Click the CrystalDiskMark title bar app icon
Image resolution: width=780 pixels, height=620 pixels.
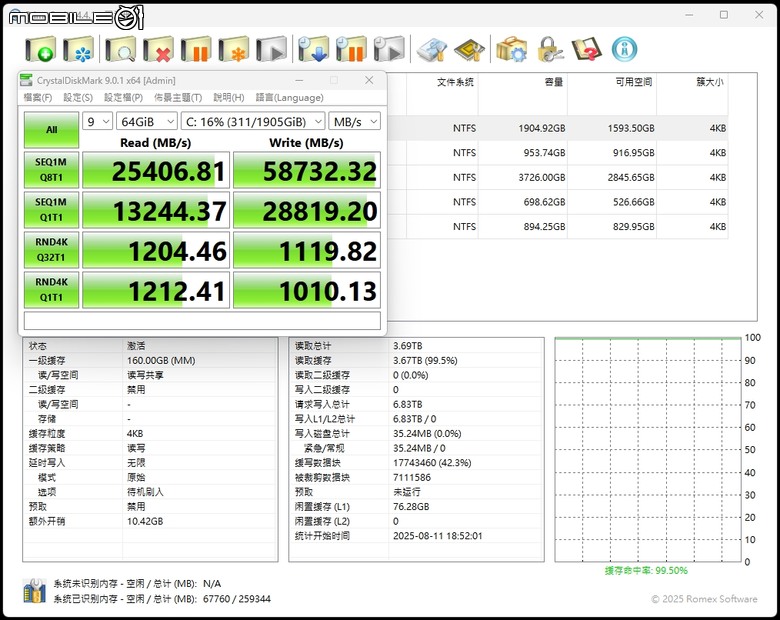click(x=26, y=80)
